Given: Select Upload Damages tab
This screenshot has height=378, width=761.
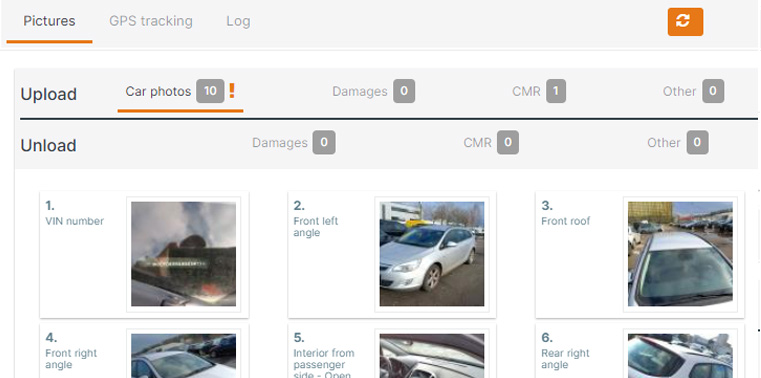Looking at the screenshot, I should [373, 91].
